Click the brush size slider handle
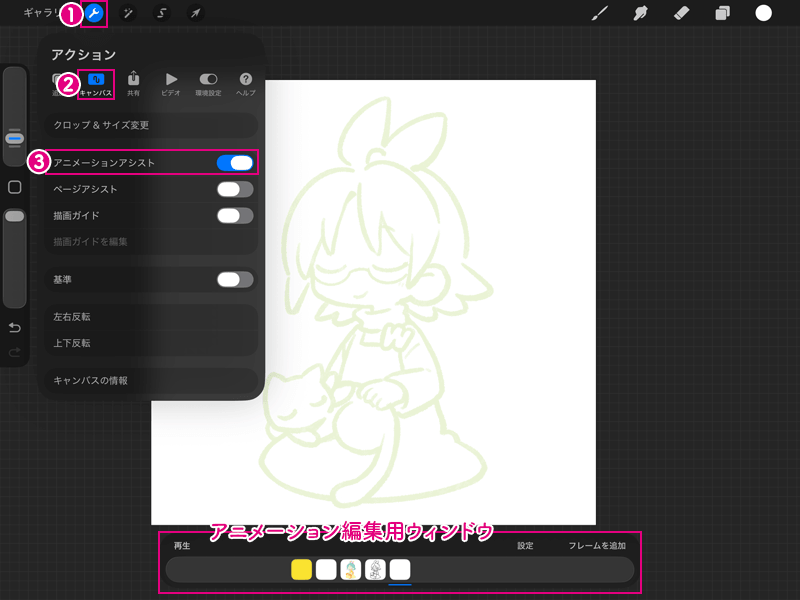Viewport: 800px width, 600px height. click(15, 138)
